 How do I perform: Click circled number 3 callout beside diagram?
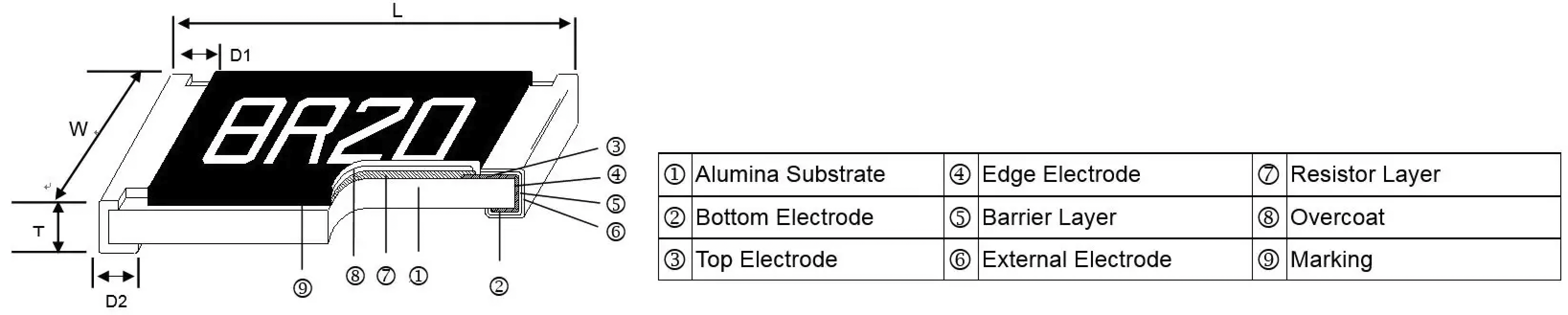(x=616, y=146)
